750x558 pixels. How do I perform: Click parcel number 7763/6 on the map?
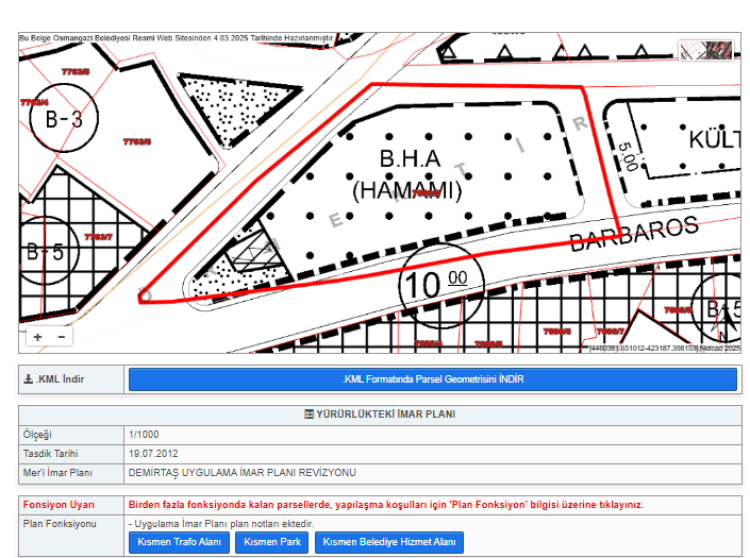(x=137, y=142)
